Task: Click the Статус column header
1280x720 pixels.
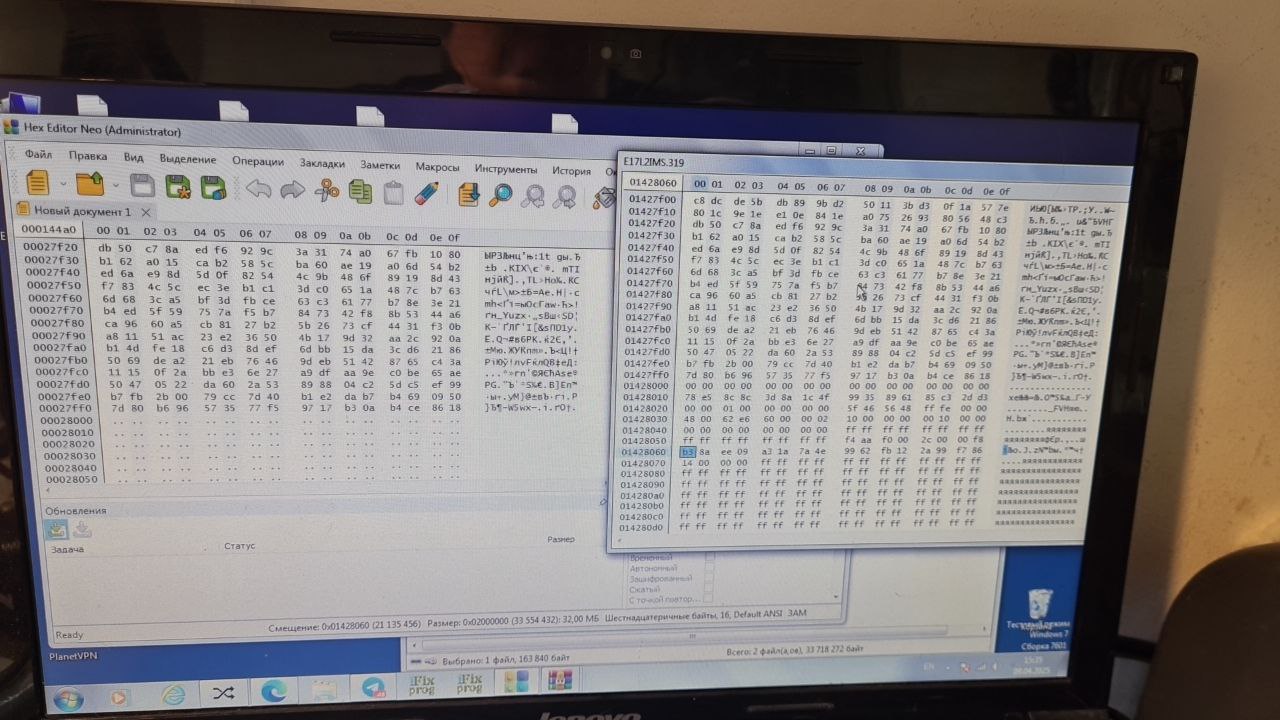Action: 240,546
